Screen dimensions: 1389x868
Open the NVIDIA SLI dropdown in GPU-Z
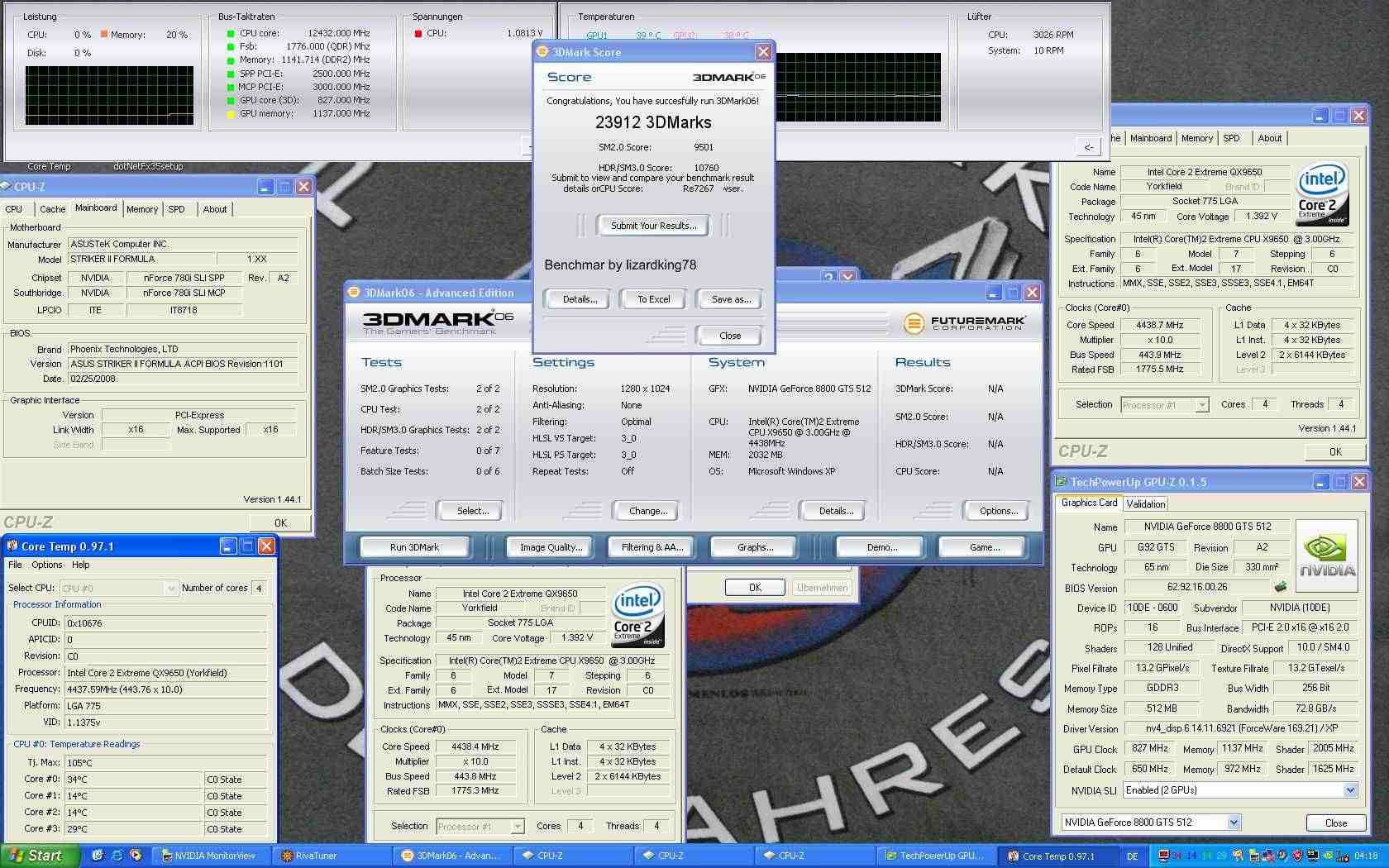[x=1350, y=790]
